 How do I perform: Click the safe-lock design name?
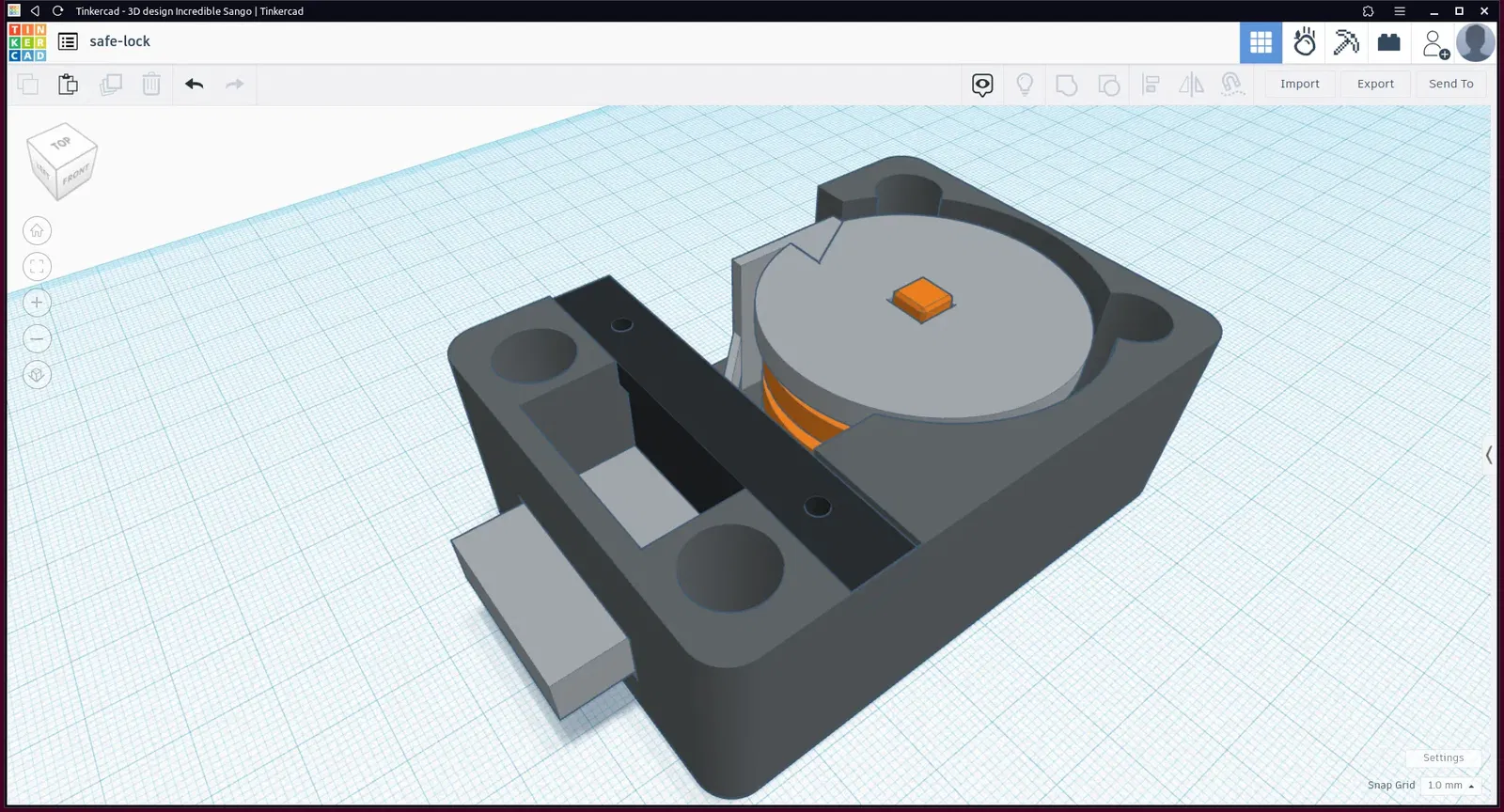(119, 41)
